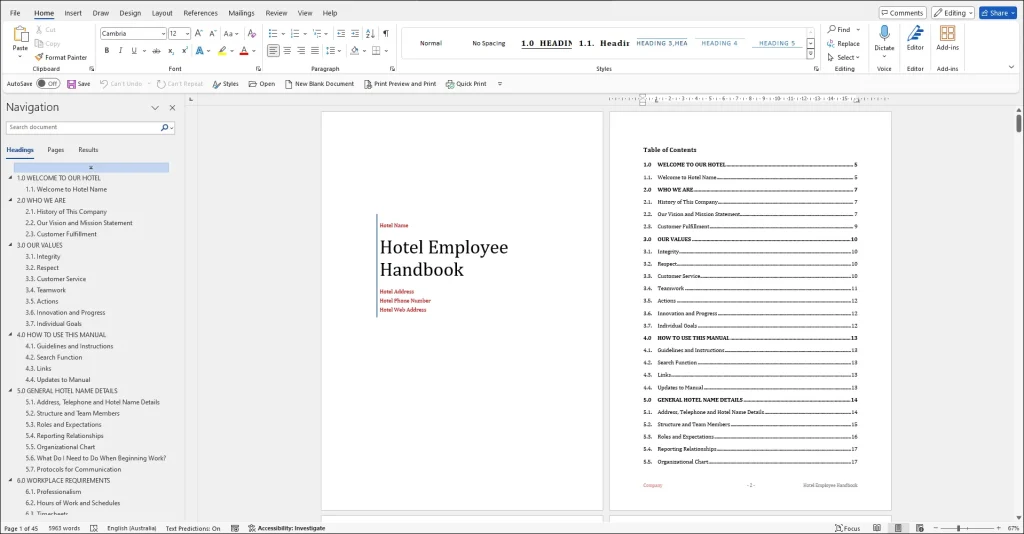Apply the font color red swatch

pyautogui.click(x=244, y=51)
